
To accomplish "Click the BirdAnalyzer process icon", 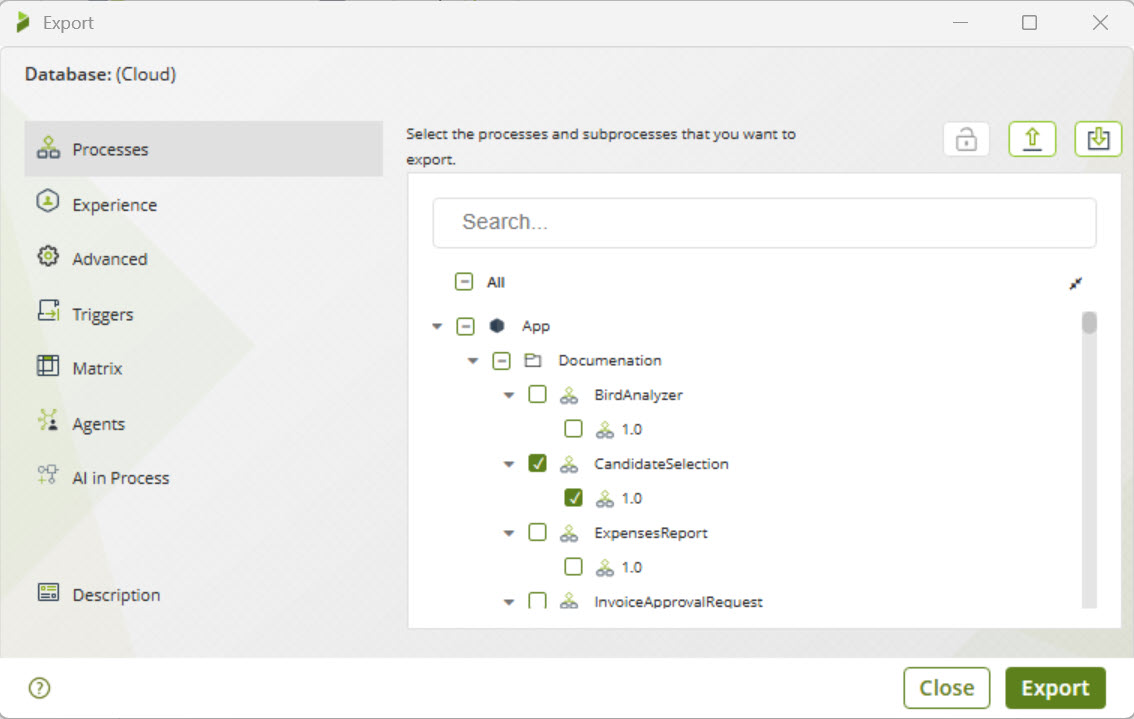I will [x=569, y=395].
